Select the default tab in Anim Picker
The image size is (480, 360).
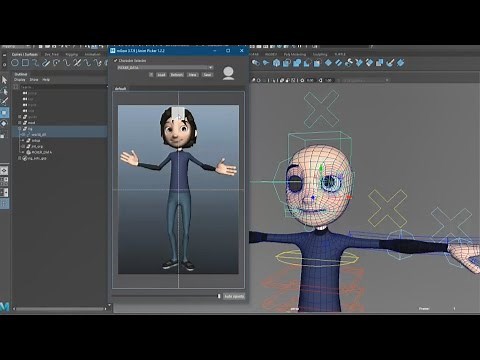(x=120, y=89)
